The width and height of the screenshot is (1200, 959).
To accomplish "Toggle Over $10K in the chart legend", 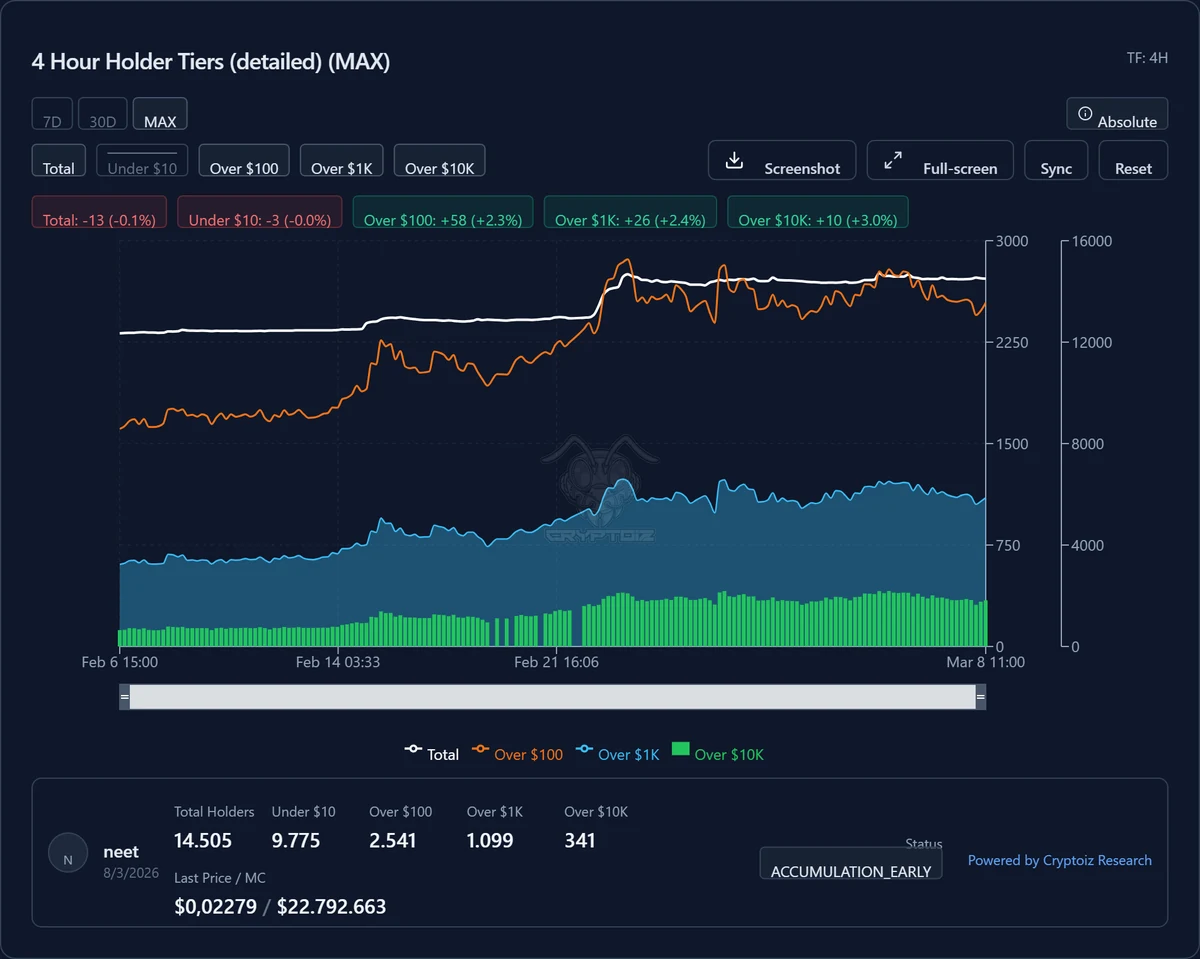I will click(717, 754).
